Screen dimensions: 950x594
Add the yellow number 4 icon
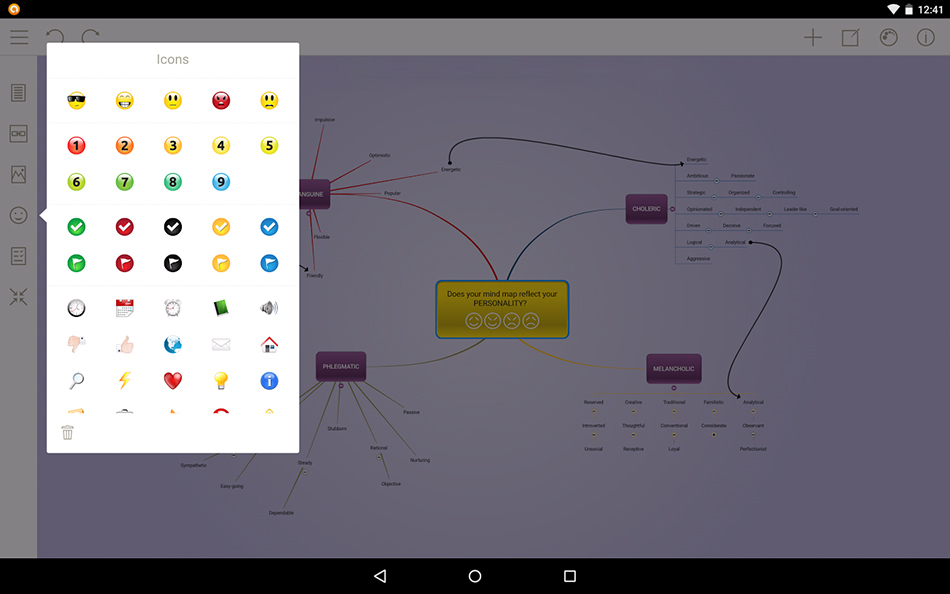pos(221,145)
